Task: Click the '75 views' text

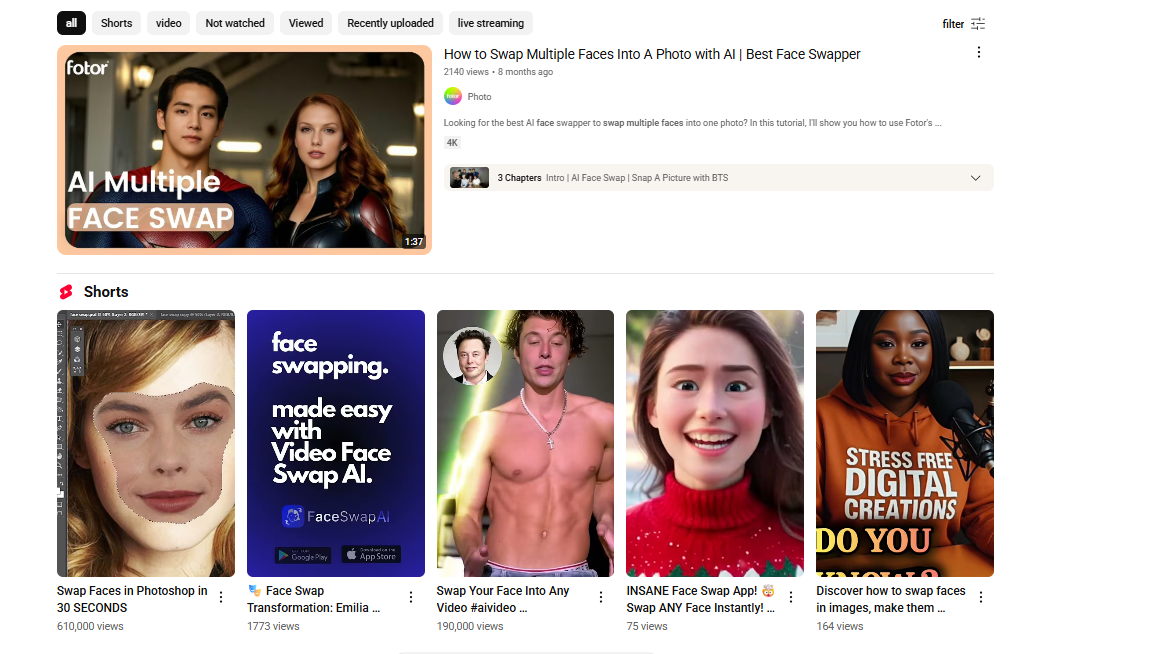Action: 647,626
